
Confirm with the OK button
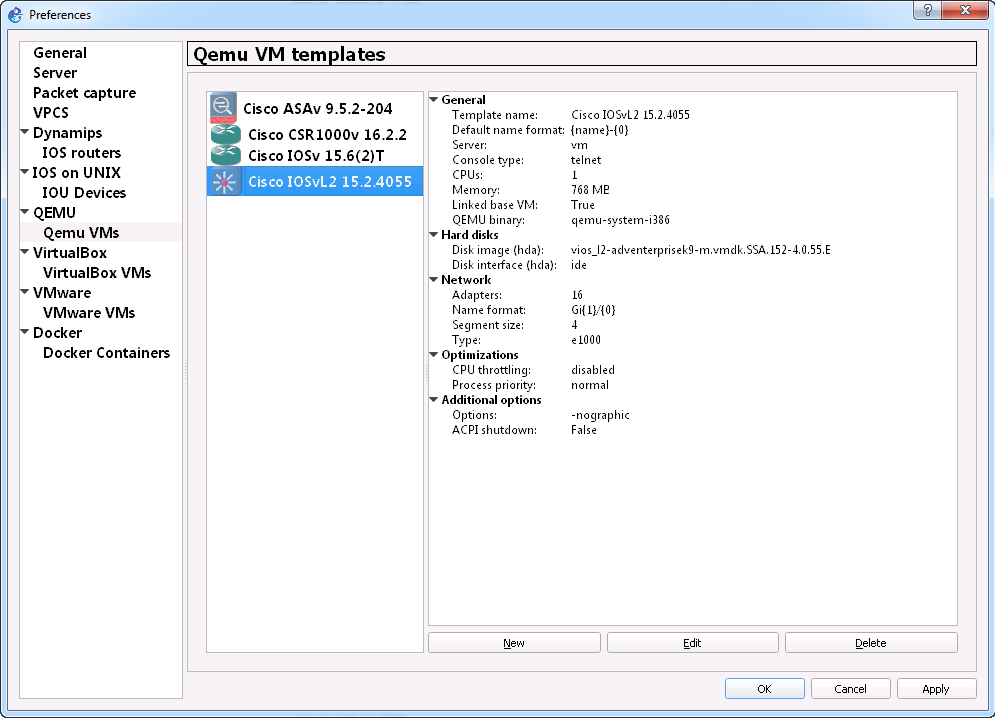coord(765,688)
